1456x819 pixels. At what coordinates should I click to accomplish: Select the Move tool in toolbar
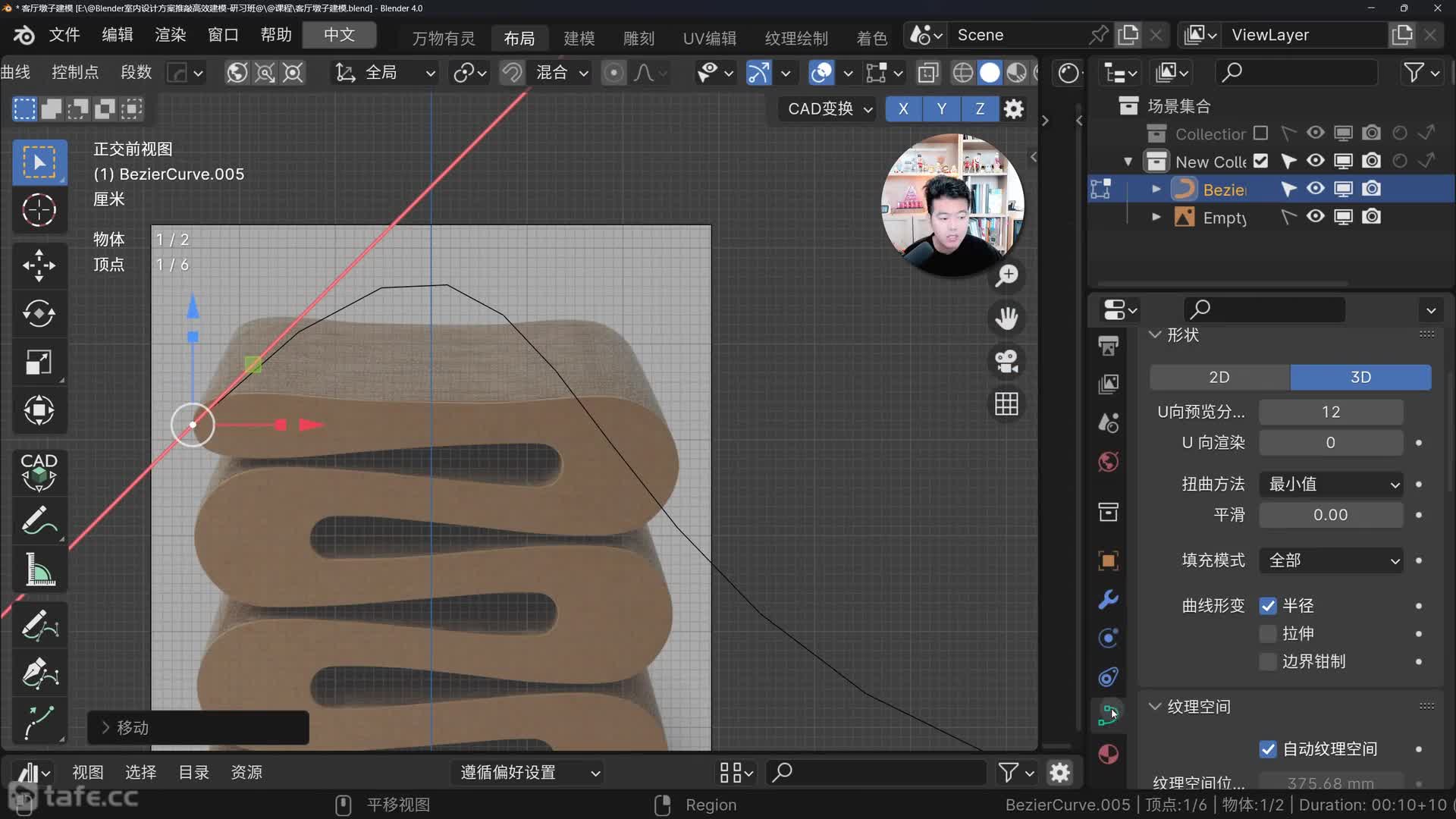39,265
